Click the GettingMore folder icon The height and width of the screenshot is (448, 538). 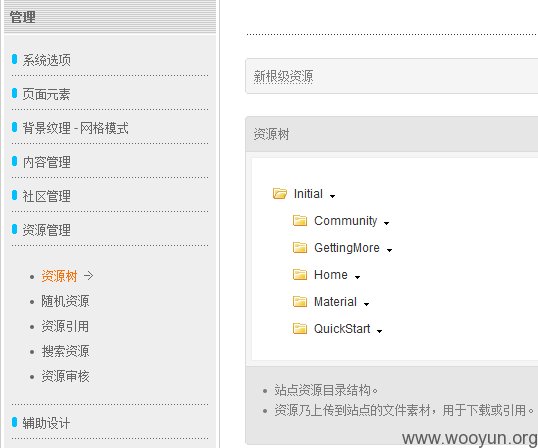pyautogui.click(x=300, y=247)
